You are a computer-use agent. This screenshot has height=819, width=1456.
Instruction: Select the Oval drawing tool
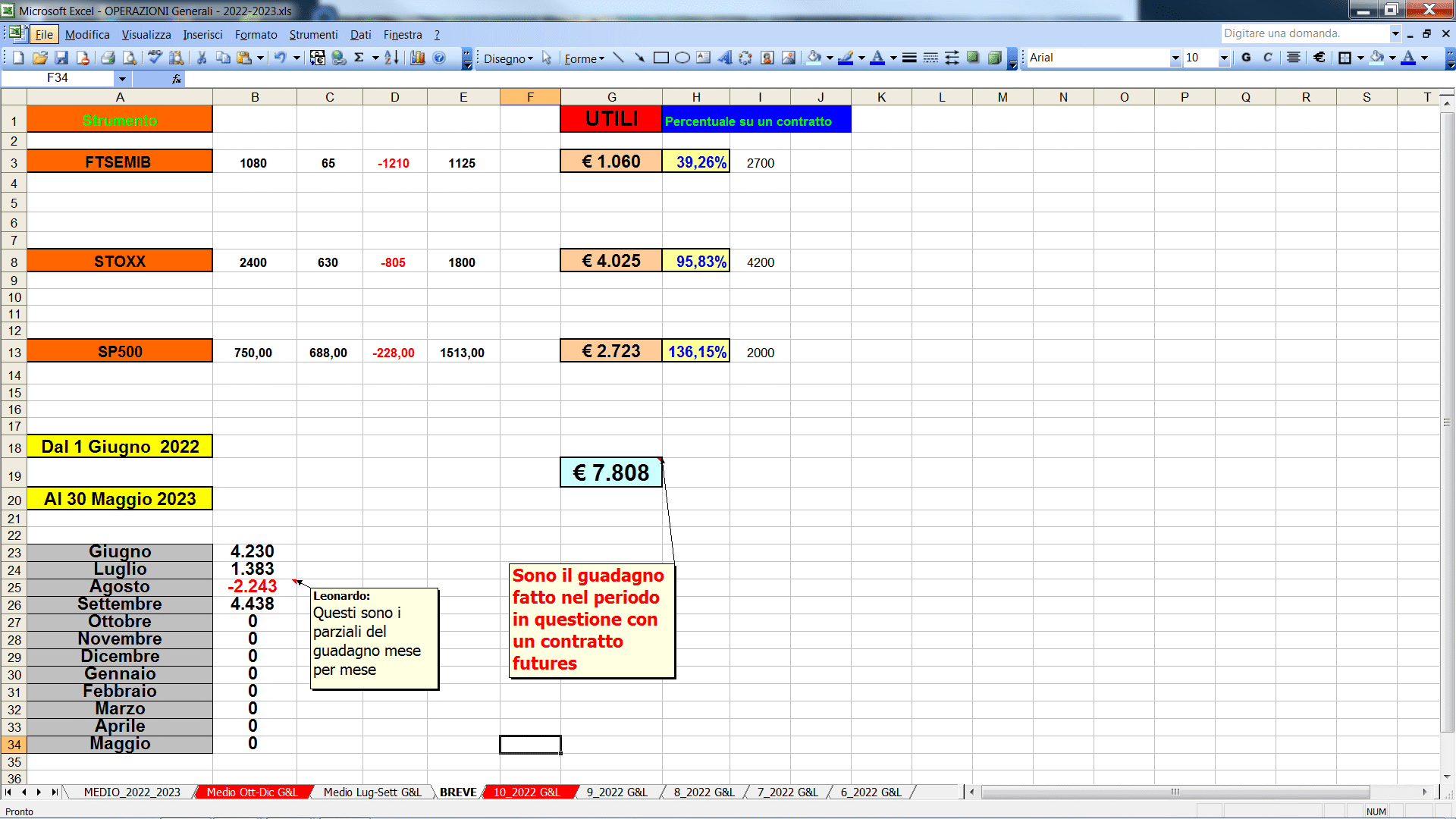[x=682, y=58]
